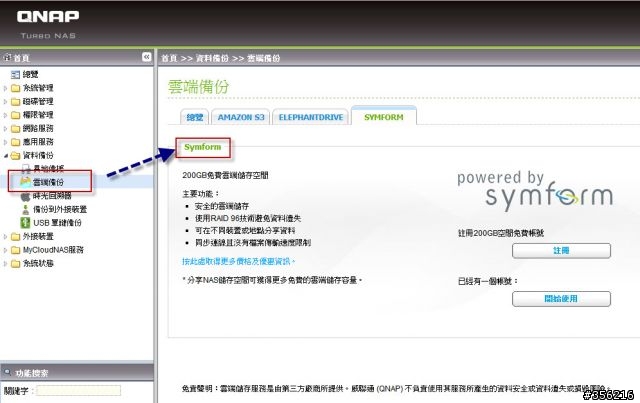Switch to the AMAZON S3 tab
The width and height of the screenshot is (640, 403).
pos(241,117)
